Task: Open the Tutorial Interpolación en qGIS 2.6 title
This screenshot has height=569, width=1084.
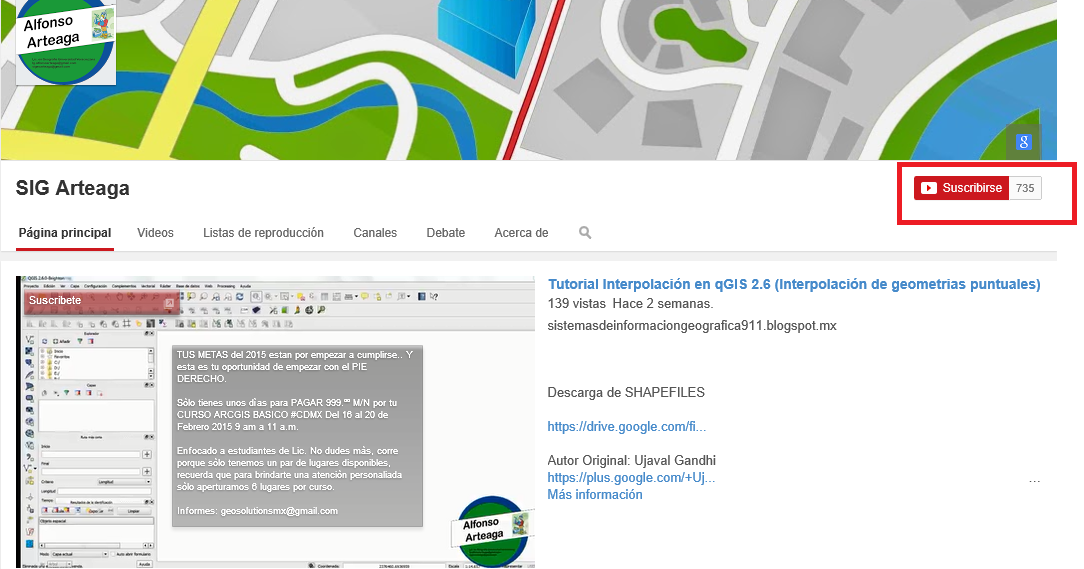Action: point(794,284)
